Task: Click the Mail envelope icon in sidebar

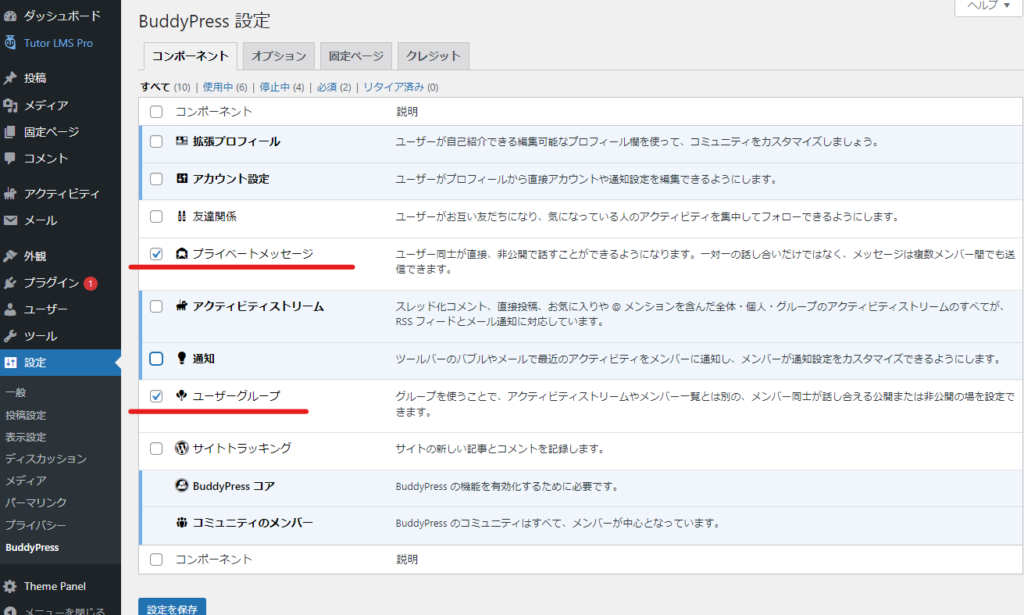Action: [10, 221]
